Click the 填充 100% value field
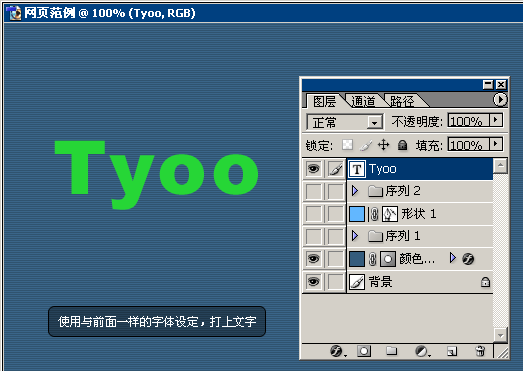Screen dimensions: 523x371 click(x=468, y=145)
